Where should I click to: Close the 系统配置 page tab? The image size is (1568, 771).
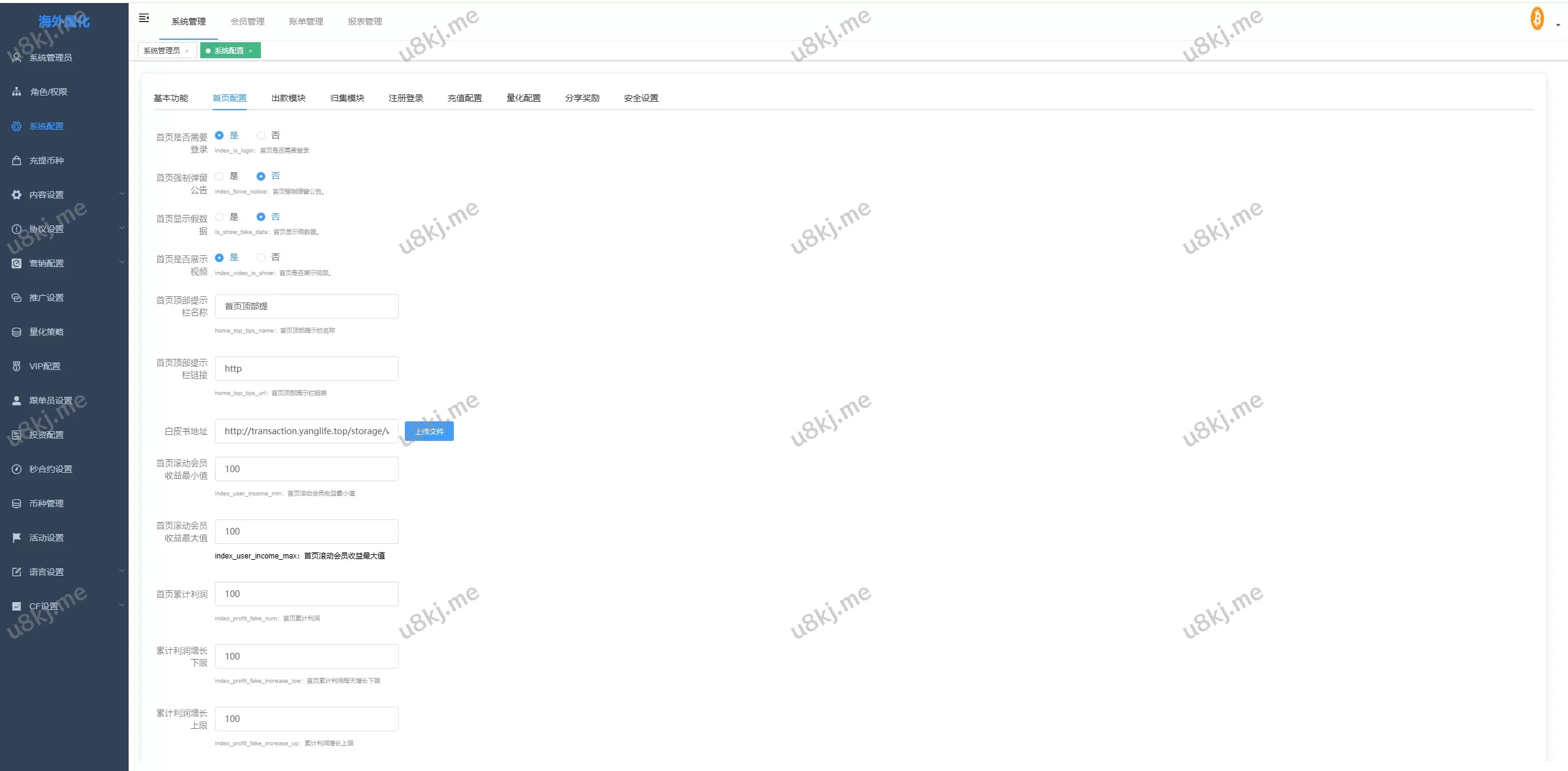pos(251,51)
